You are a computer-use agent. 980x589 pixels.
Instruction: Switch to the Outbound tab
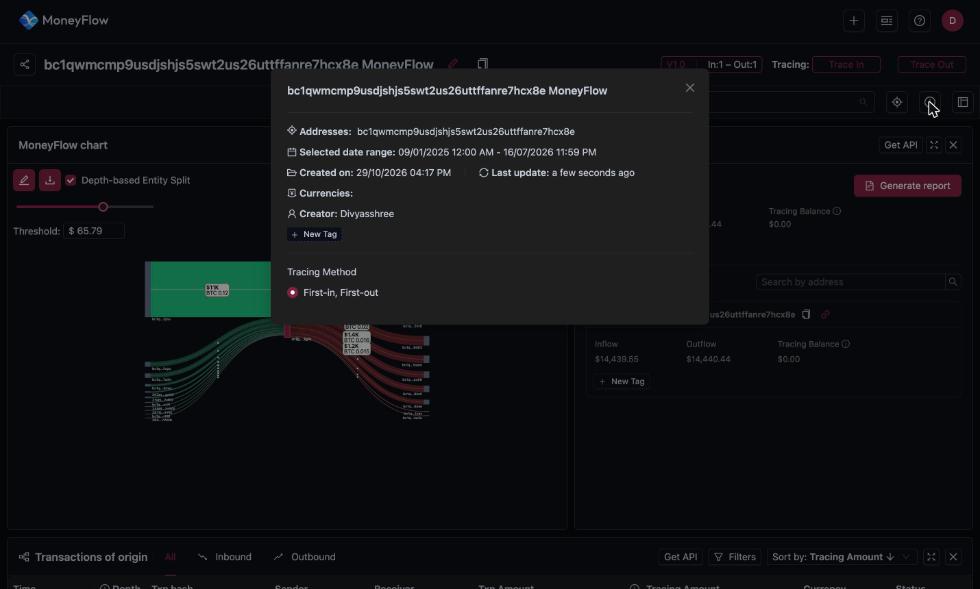pyautogui.click(x=304, y=557)
